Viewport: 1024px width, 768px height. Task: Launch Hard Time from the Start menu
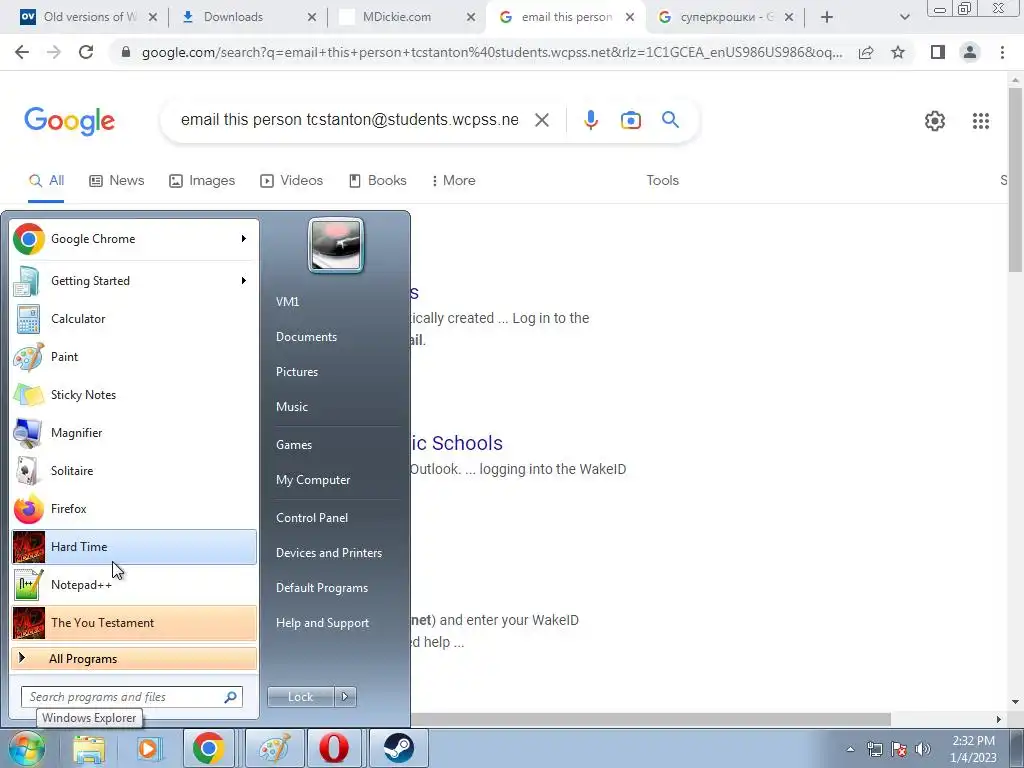point(134,547)
